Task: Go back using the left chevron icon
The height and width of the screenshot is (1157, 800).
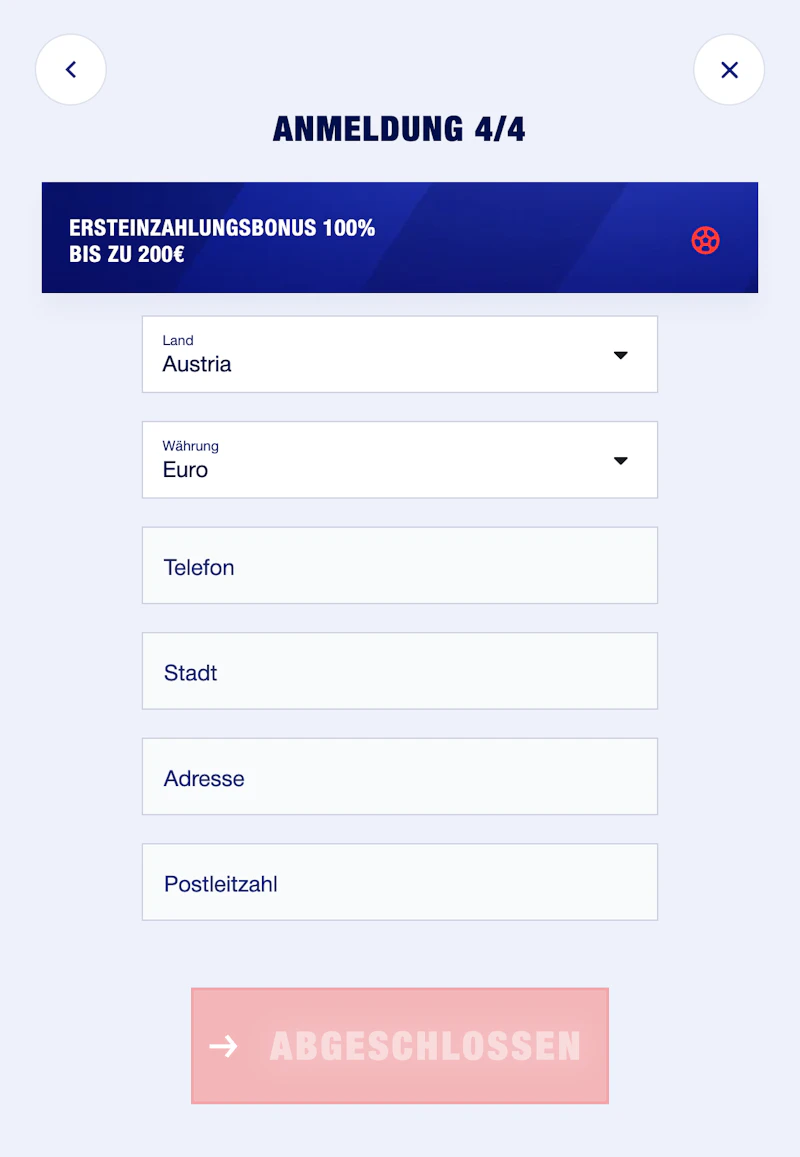Action: point(71,70)
